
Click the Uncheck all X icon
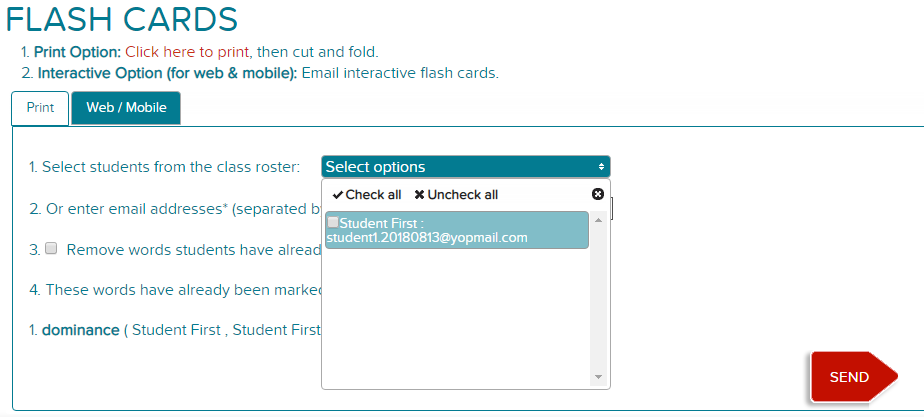click(420, 195)
